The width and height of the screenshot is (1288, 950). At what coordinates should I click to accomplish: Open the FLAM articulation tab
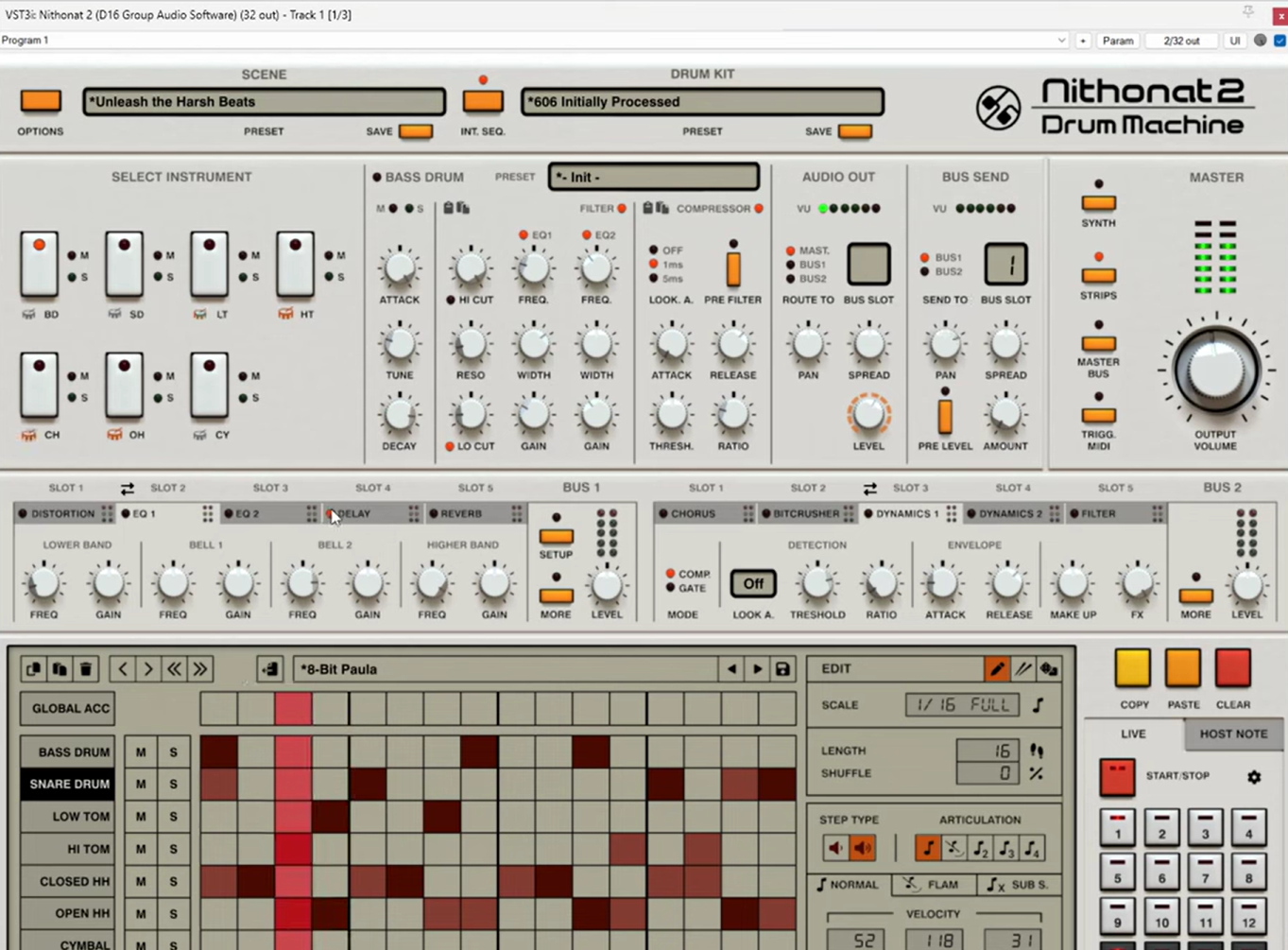coord(933,885)
